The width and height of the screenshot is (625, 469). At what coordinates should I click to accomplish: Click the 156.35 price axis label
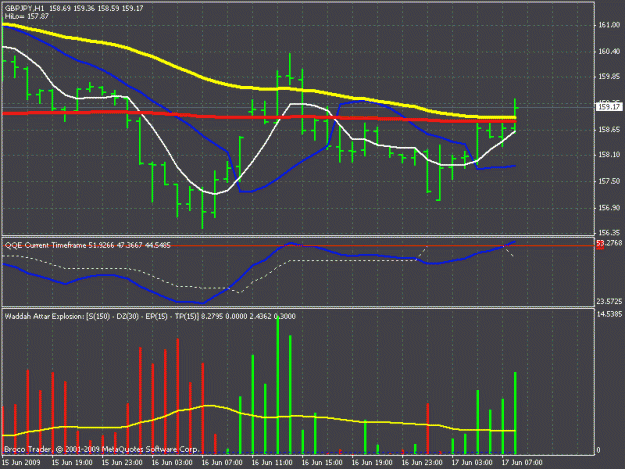(x=609, y=232)
